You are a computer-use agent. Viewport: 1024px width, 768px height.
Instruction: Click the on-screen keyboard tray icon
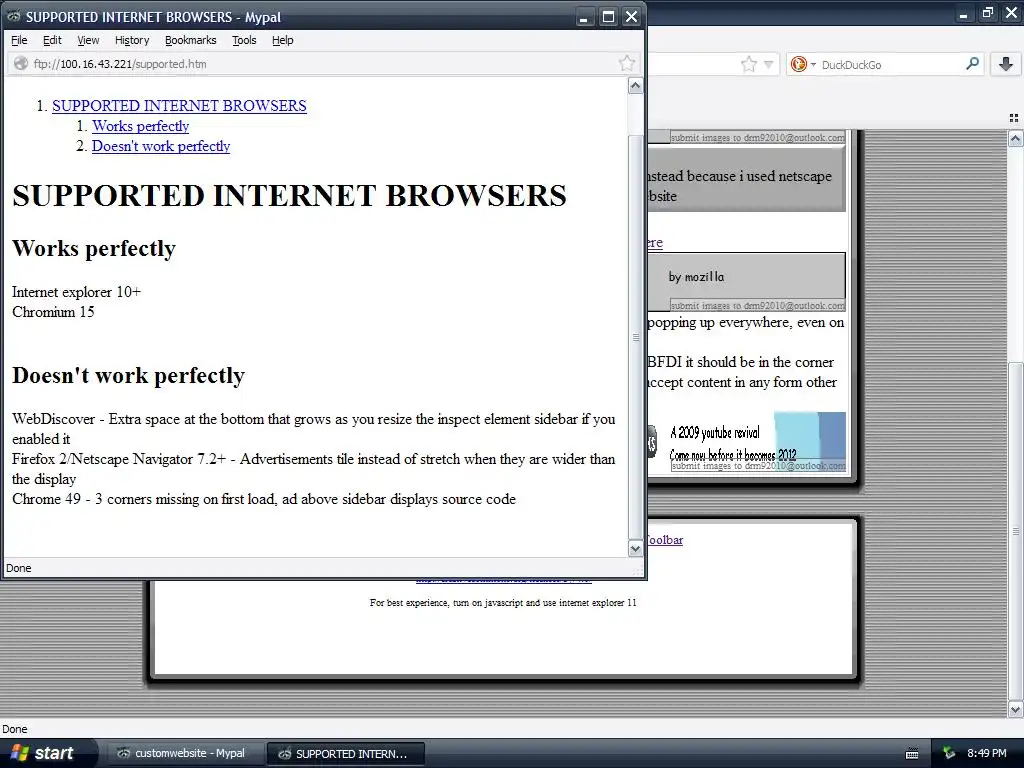click(x=912, y=754)
